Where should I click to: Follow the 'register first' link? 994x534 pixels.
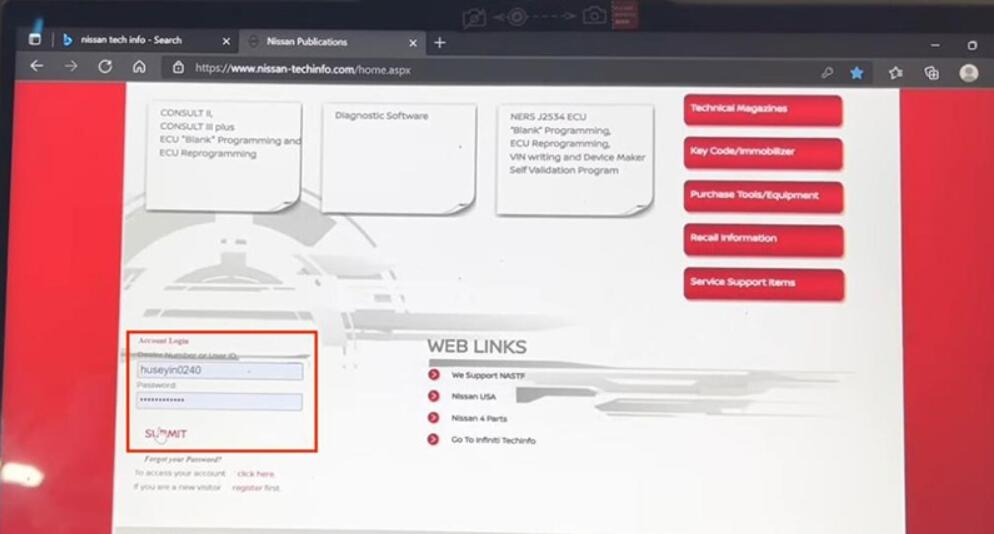255,488
